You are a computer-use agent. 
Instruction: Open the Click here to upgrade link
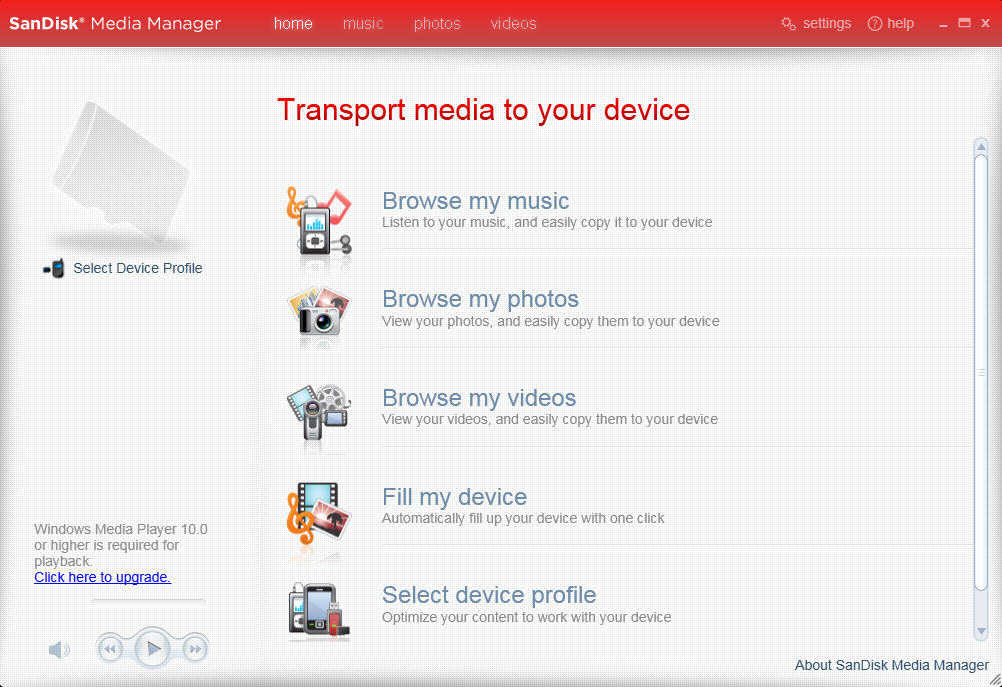point(102,577)
